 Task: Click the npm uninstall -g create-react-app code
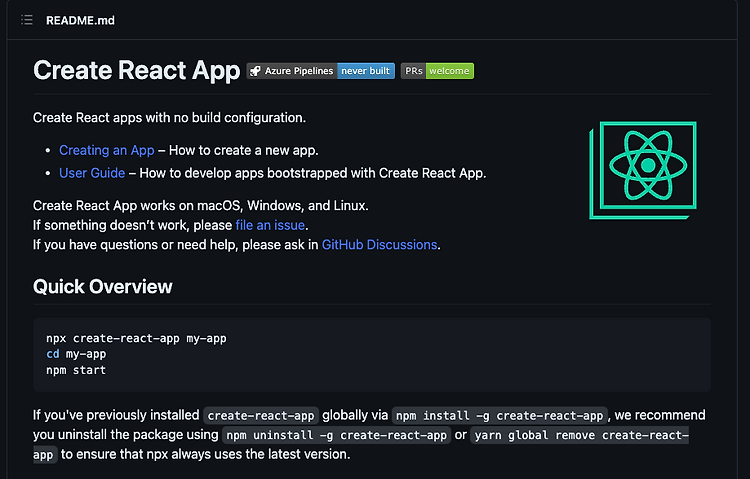click(x=336, y=435)
